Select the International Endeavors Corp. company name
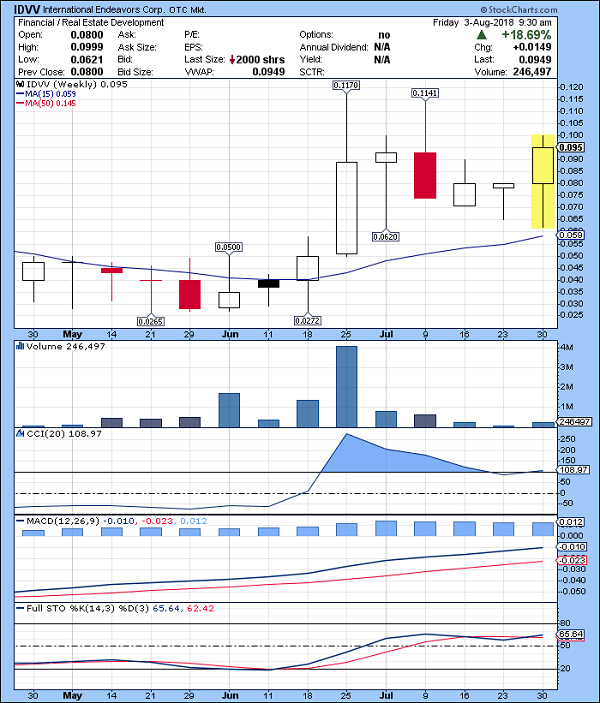The image size is (600, 703). [104, 10]
